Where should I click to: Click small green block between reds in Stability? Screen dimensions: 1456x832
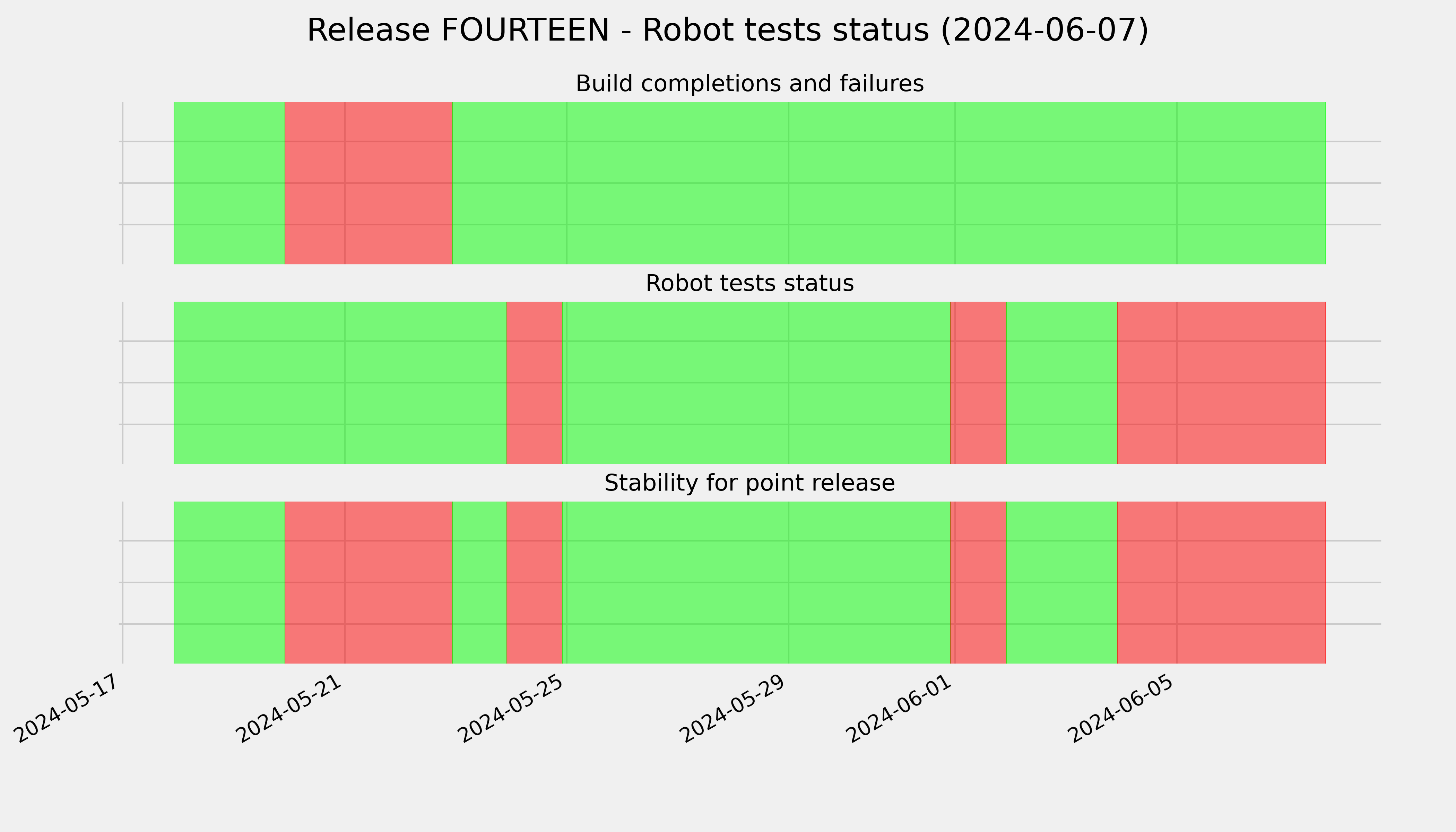click(x=479, y=582)
